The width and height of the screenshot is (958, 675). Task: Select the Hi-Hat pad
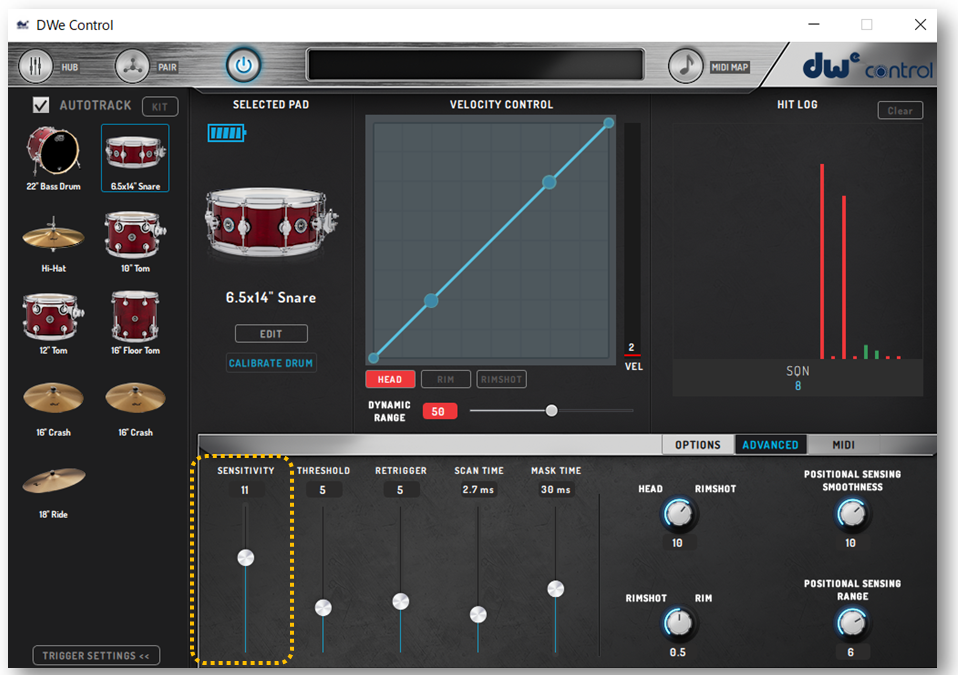point(53,243)
